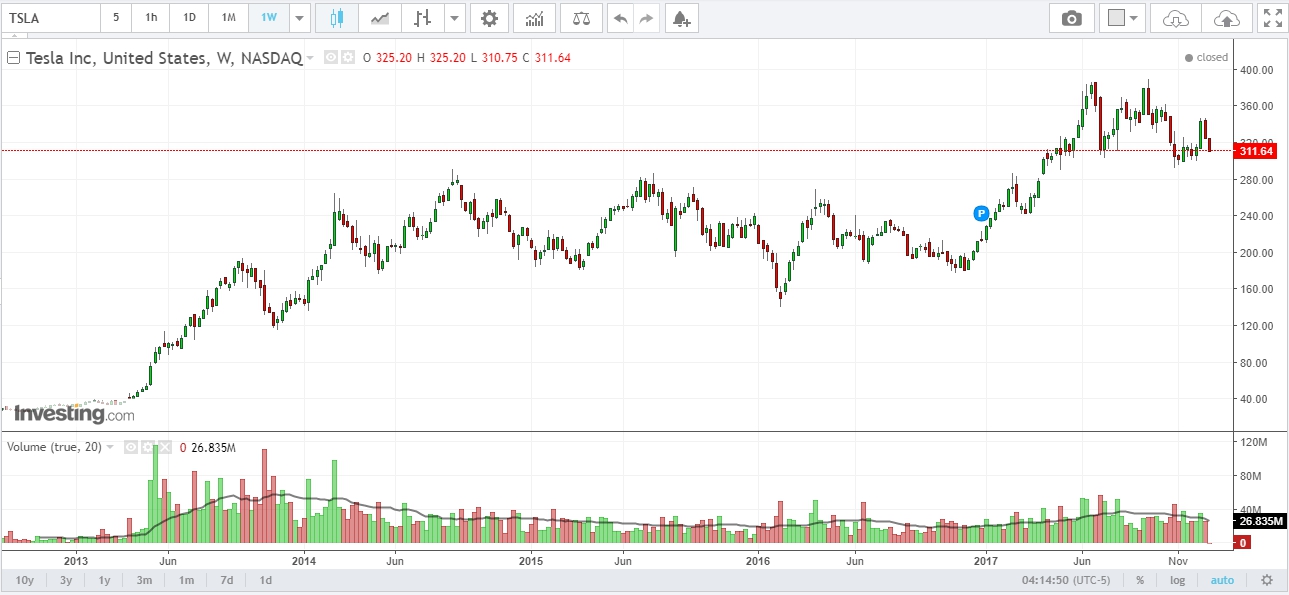The image size is (1289, 595).
Task: Collapse the Tesla Inc legend box
Action: click(13, 58)
